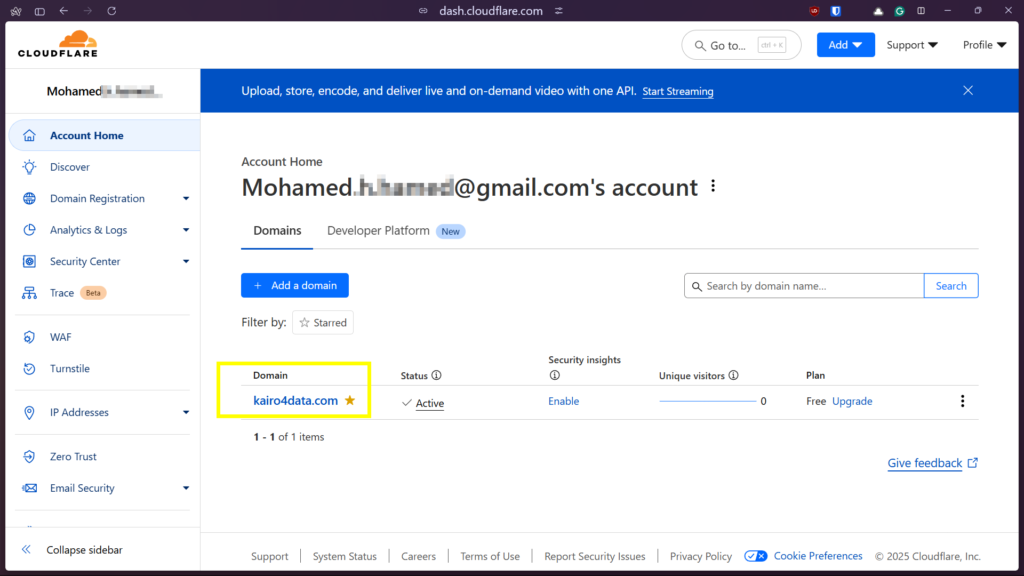Open Turnstile in the sidebar
1024x576 pixels.
[x=70, y=368]
